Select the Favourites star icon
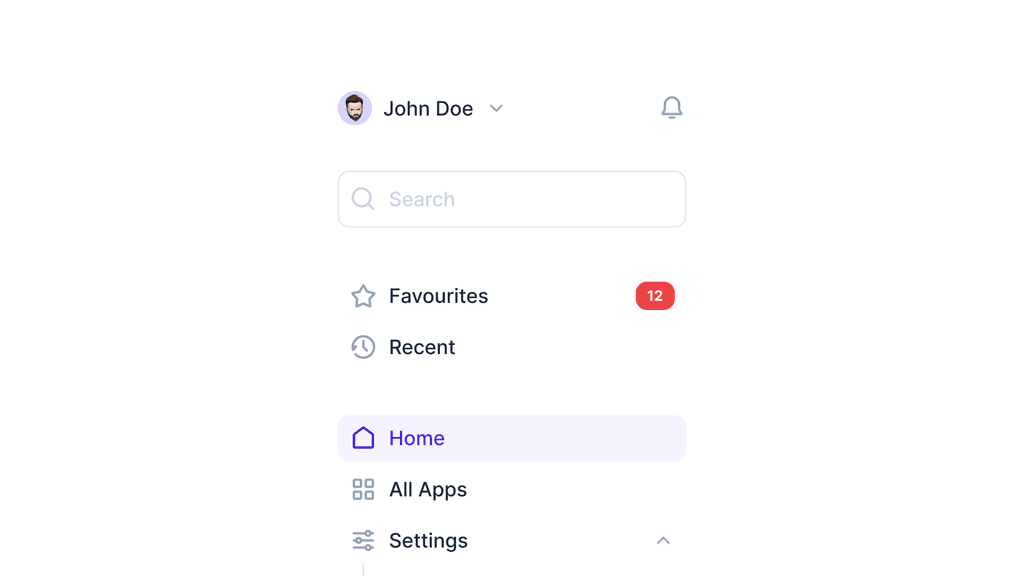Screen dimensions: 1024x576 pyautogui.click(x=362, y=296)
